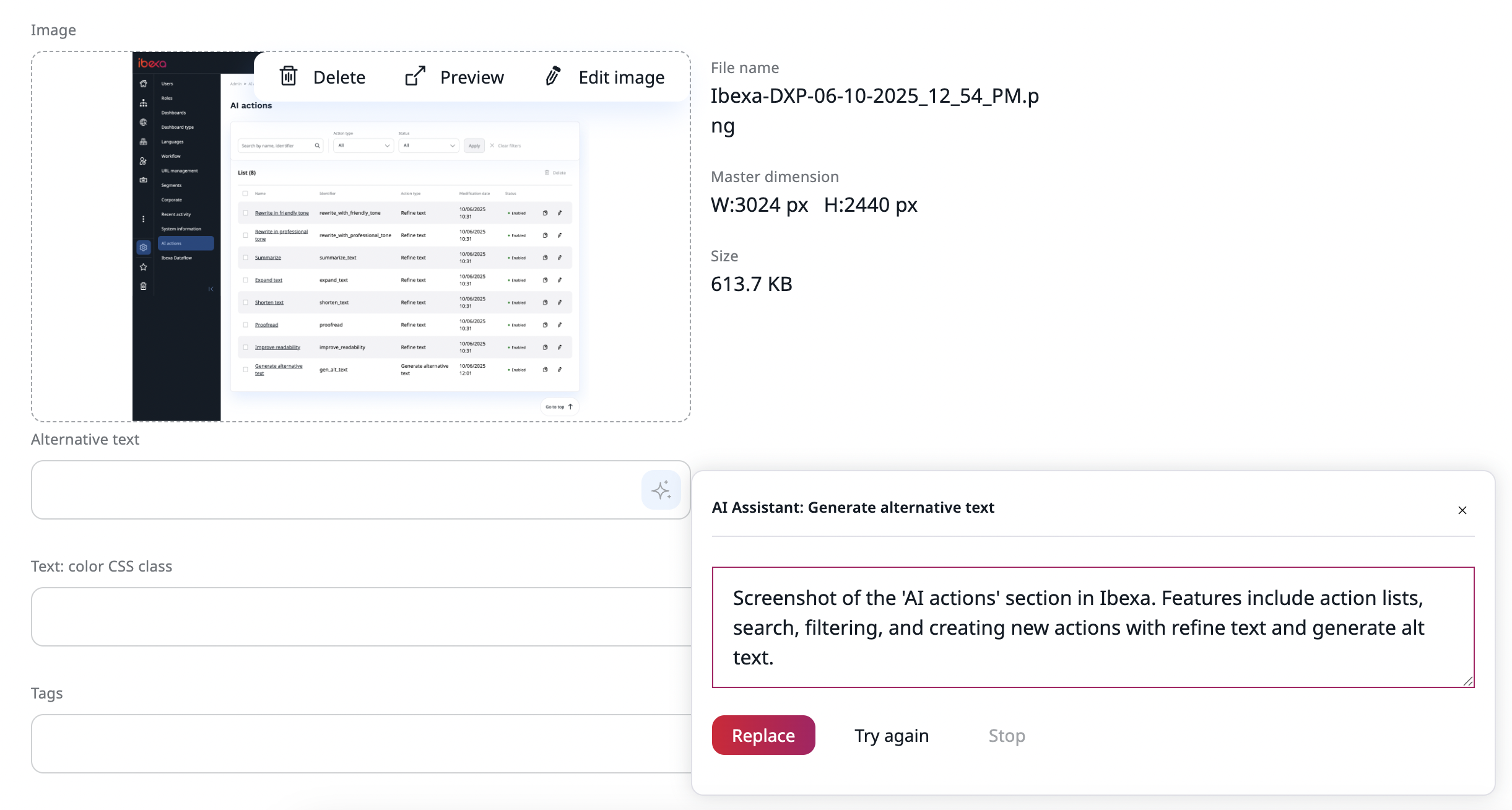Click the AI Assistant panel title text
The image size is (1512, 810).
[x=853, y=508]
